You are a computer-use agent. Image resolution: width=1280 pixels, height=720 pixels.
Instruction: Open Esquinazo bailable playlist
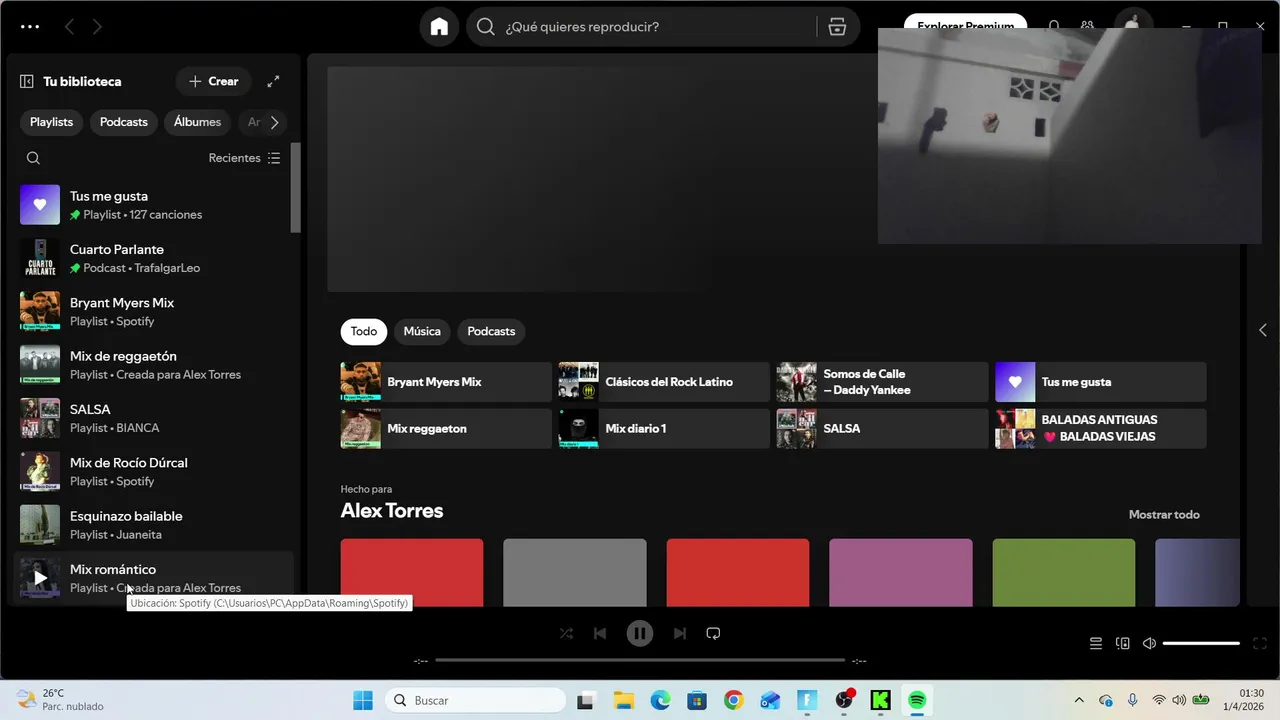(153, 525)
